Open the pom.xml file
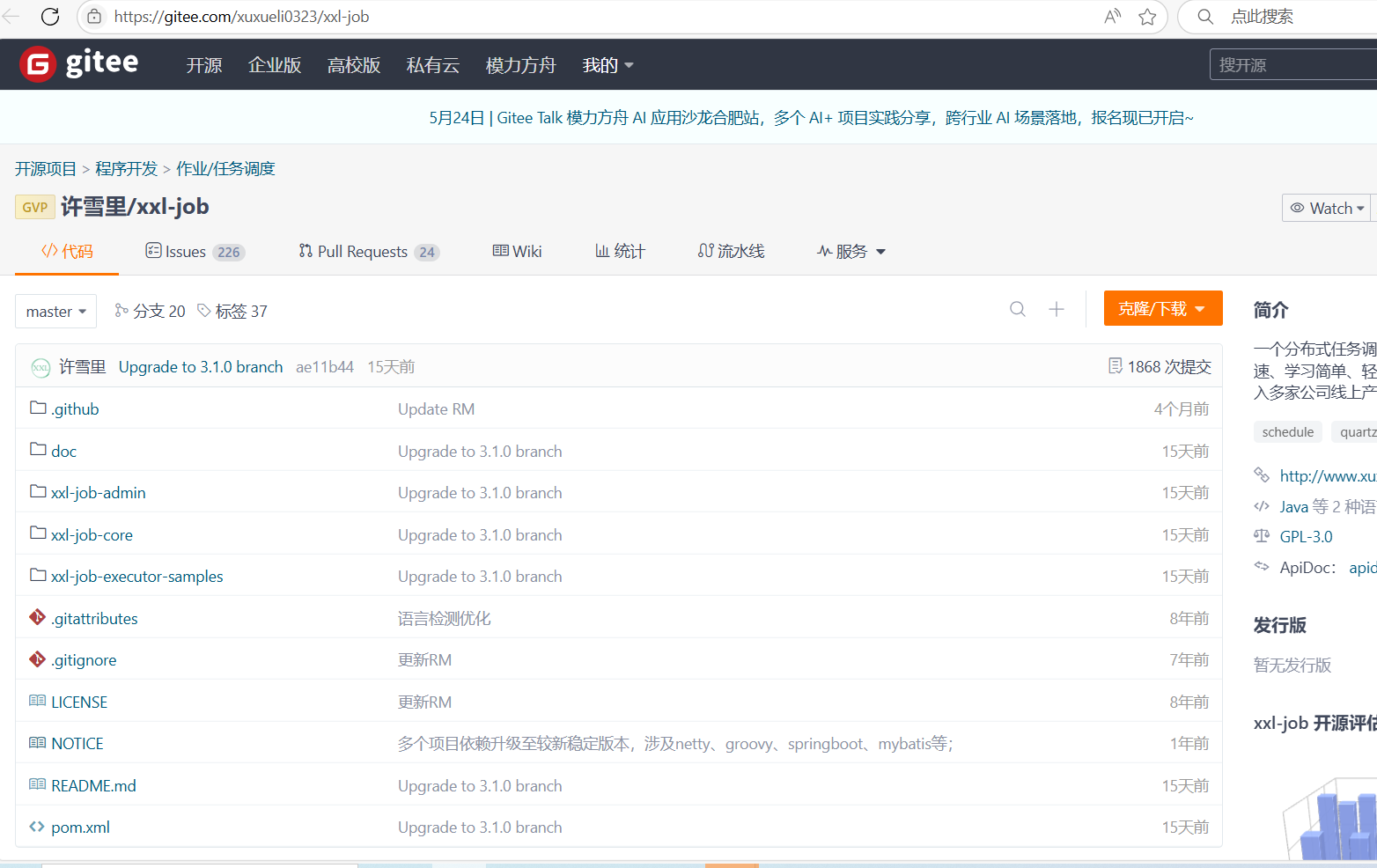The width and height of the screenshot is (1377, 868). point(80,828)
